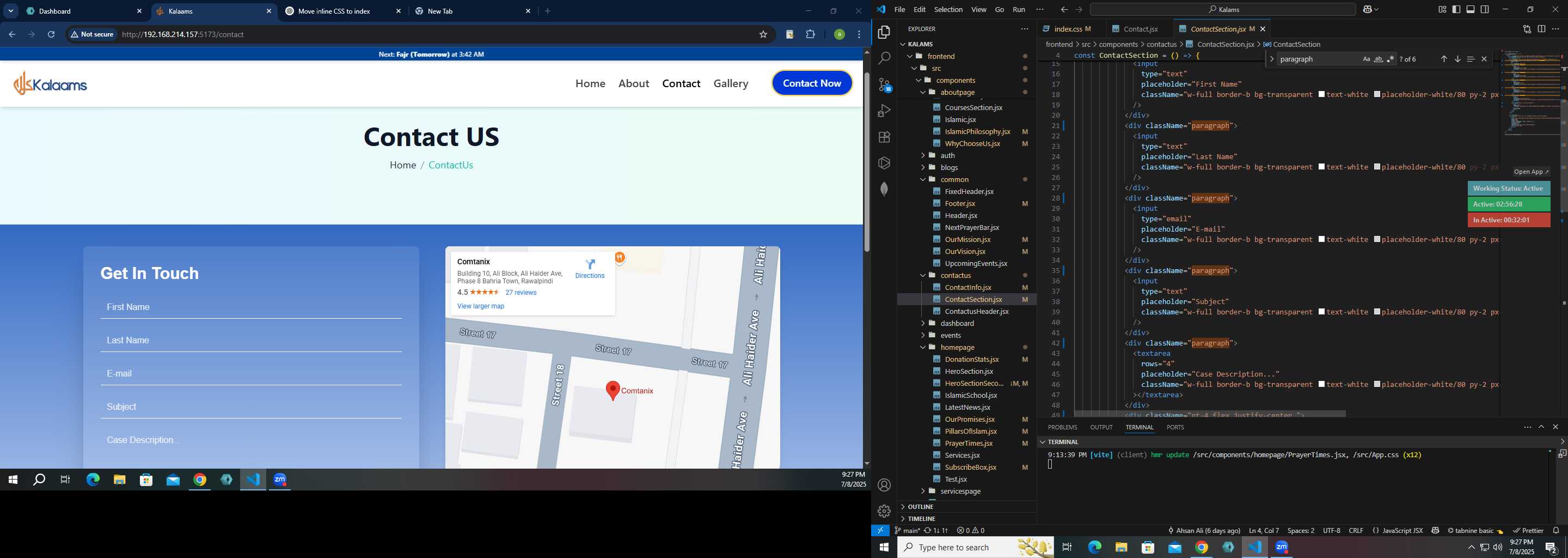Image resolution: width=1568 pixels, height=558 pixels.
Task: Click the Gallery link in site navigation
Action: [731, 83]
